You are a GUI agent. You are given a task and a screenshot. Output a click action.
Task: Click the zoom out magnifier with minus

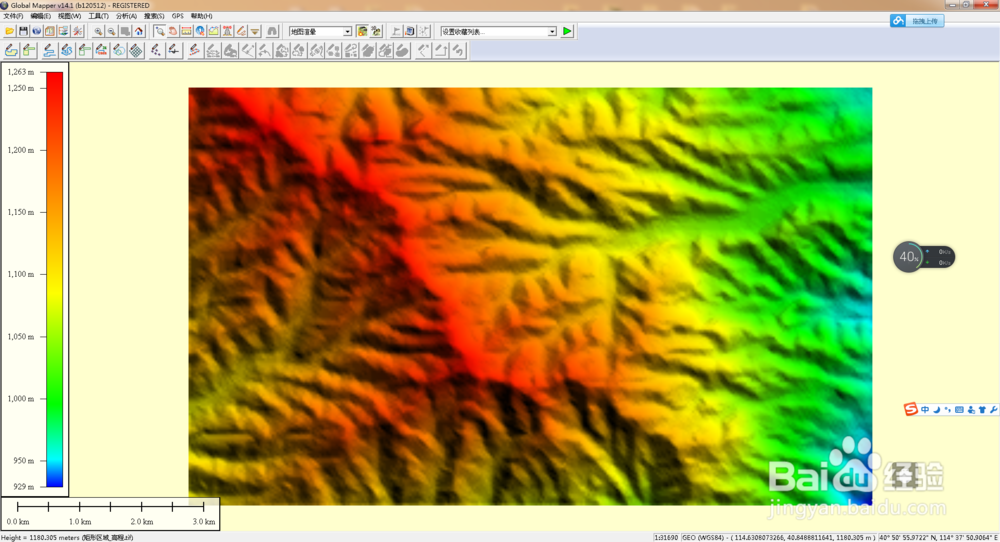tap(112, 31)
